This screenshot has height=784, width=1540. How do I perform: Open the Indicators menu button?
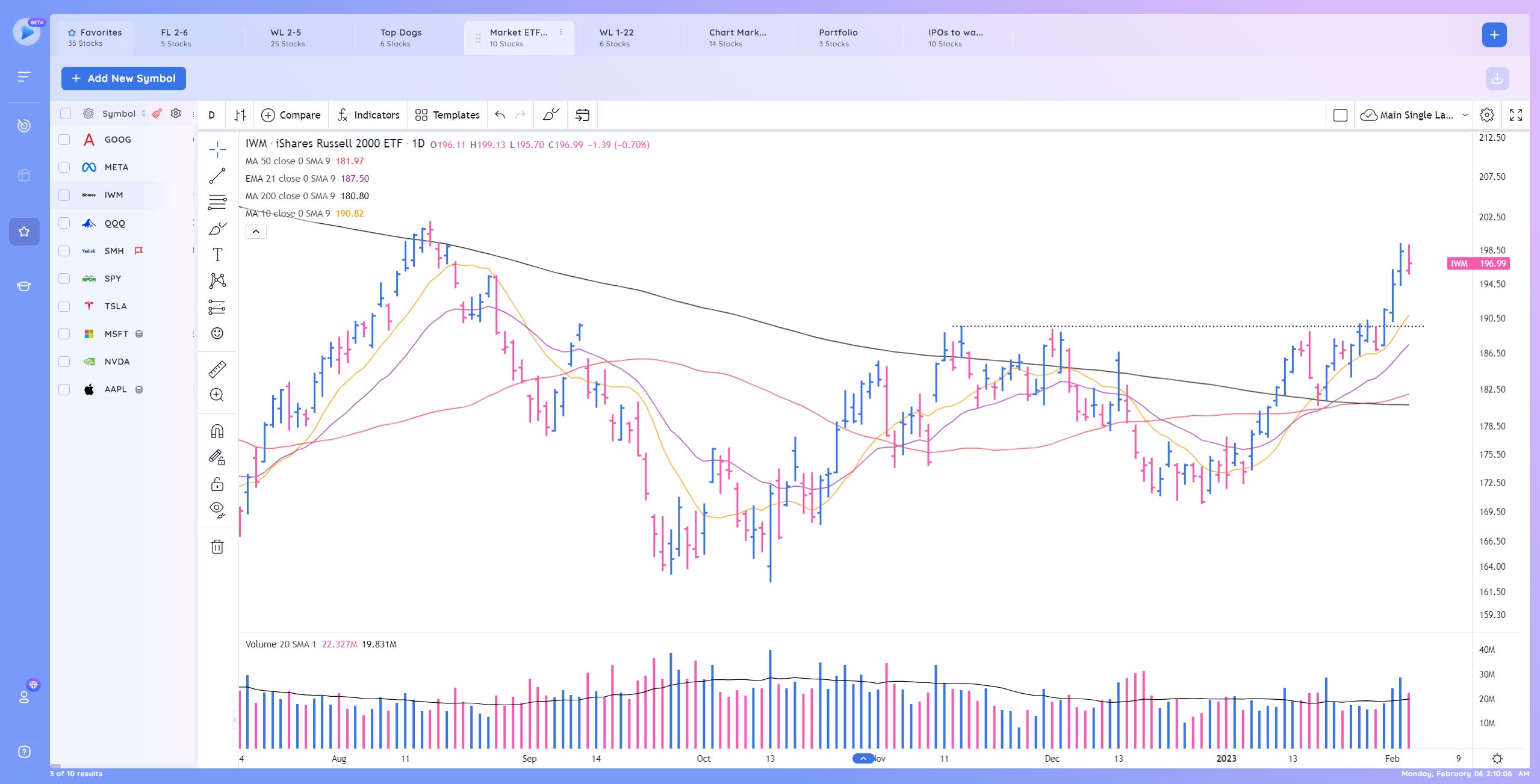coord(368,115)
